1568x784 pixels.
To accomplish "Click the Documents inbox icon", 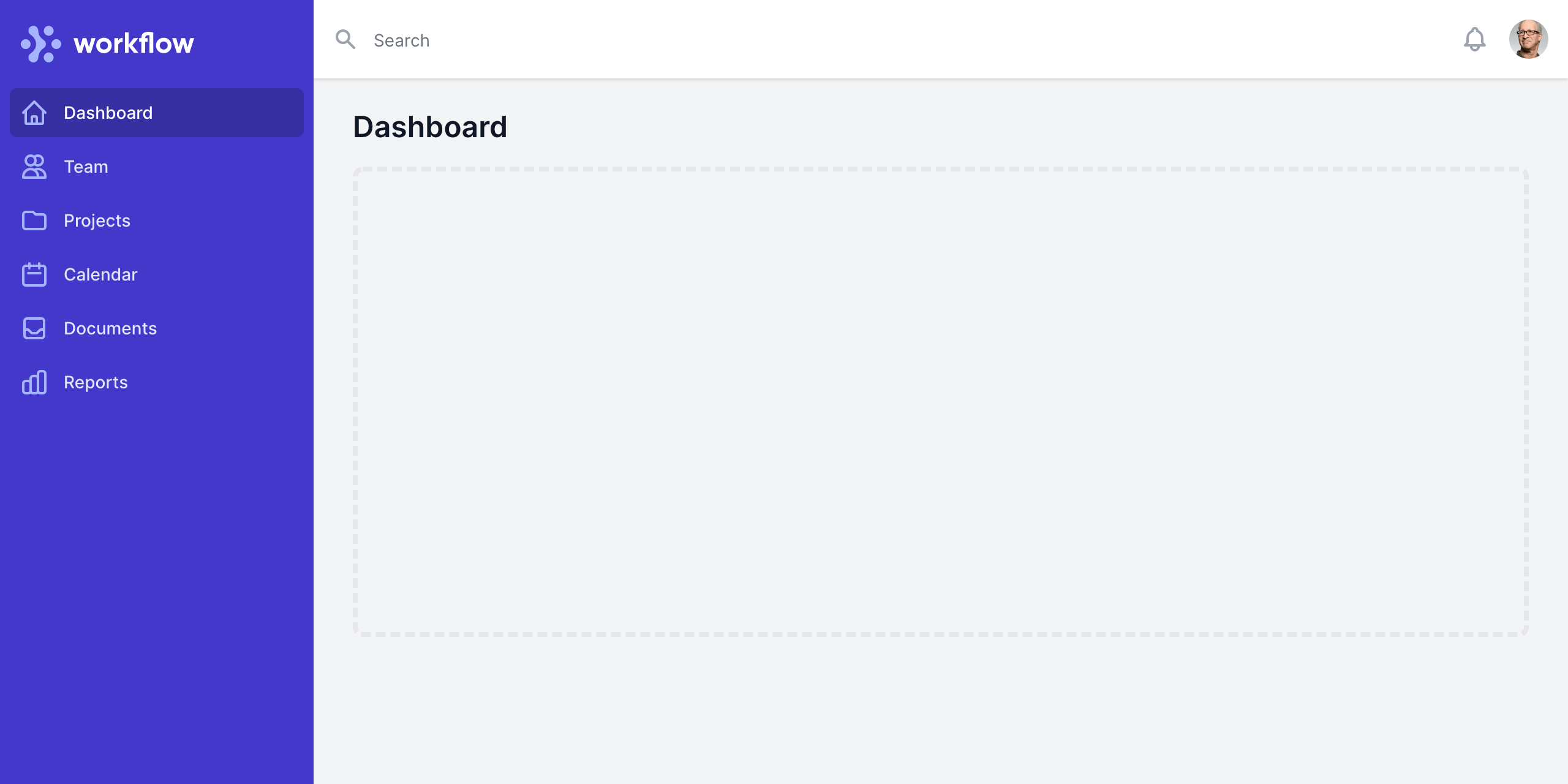I will click(x=34, y=328).
